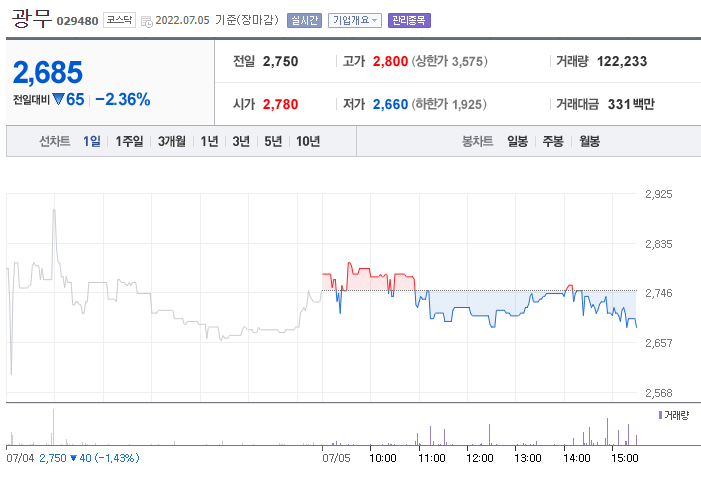Image resolution: width=701 pixels, height=481 pixels.
Task: Open the 월봉 candlestick chart
Action: point(589,142)
